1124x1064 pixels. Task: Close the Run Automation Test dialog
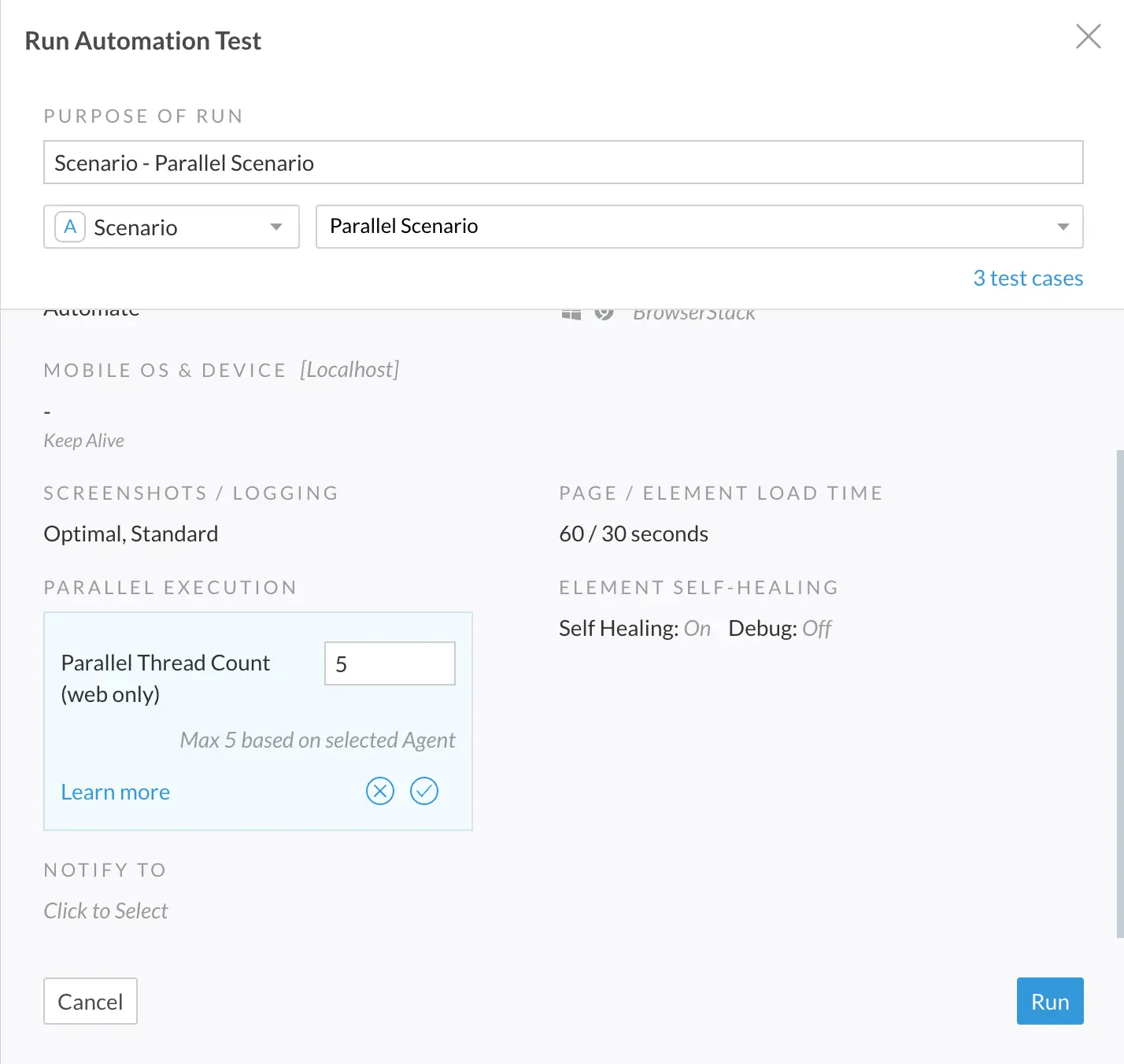(x=1088, y=36)
